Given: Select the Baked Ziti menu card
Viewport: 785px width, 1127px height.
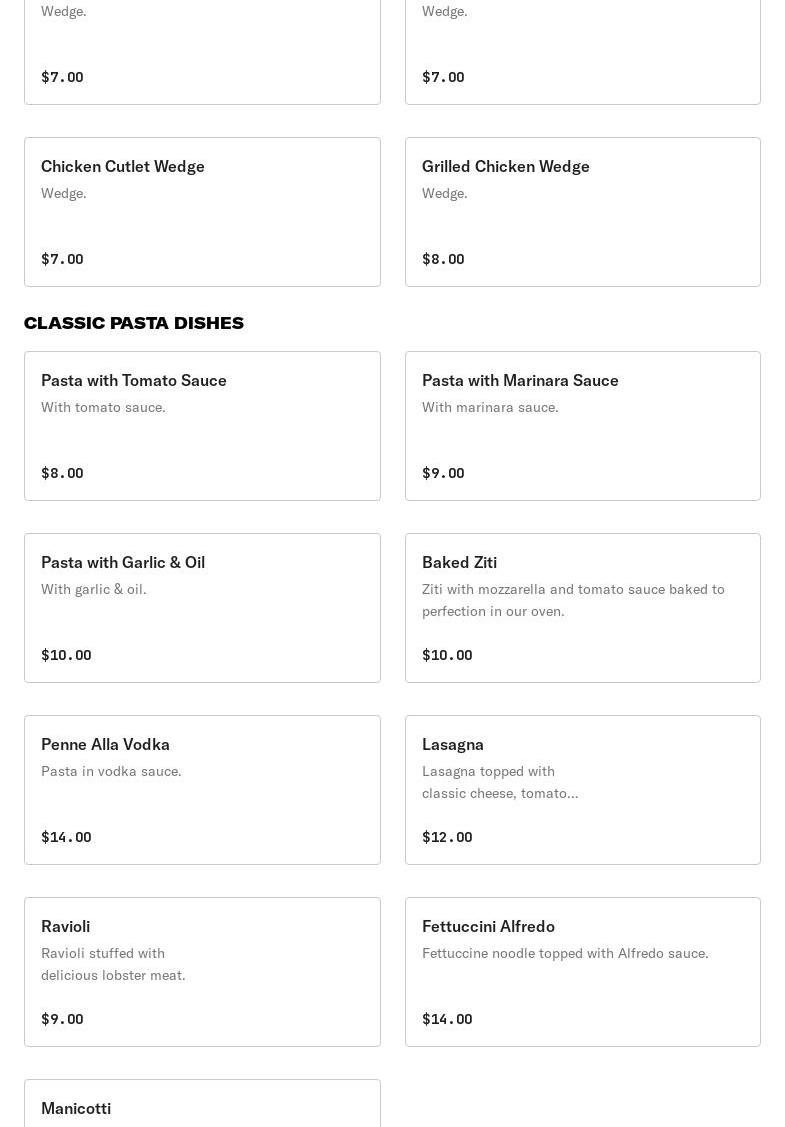Looking at the screenshot, I should point(582,608).
